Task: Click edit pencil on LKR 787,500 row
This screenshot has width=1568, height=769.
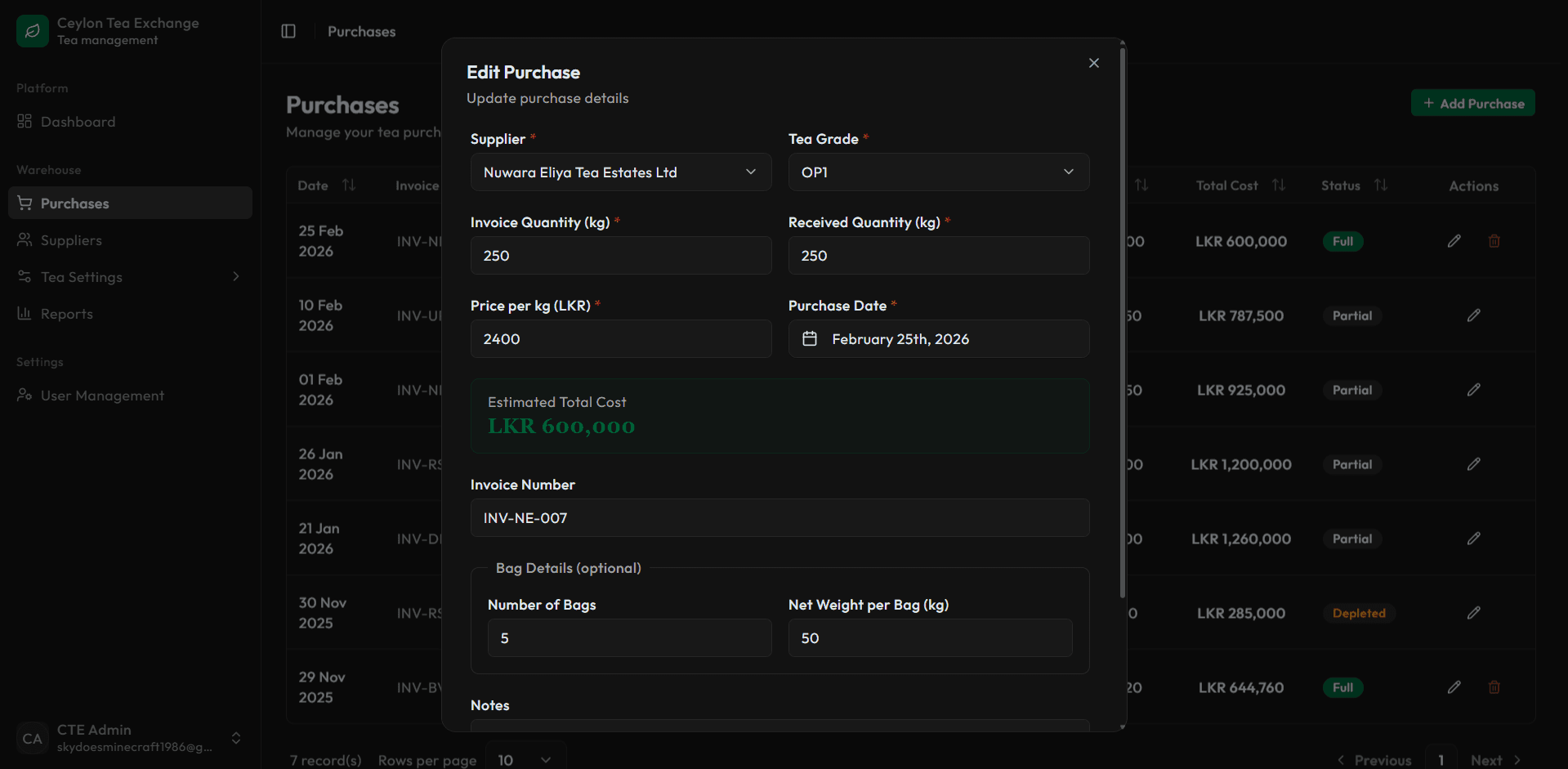Action: [1473, 315]
